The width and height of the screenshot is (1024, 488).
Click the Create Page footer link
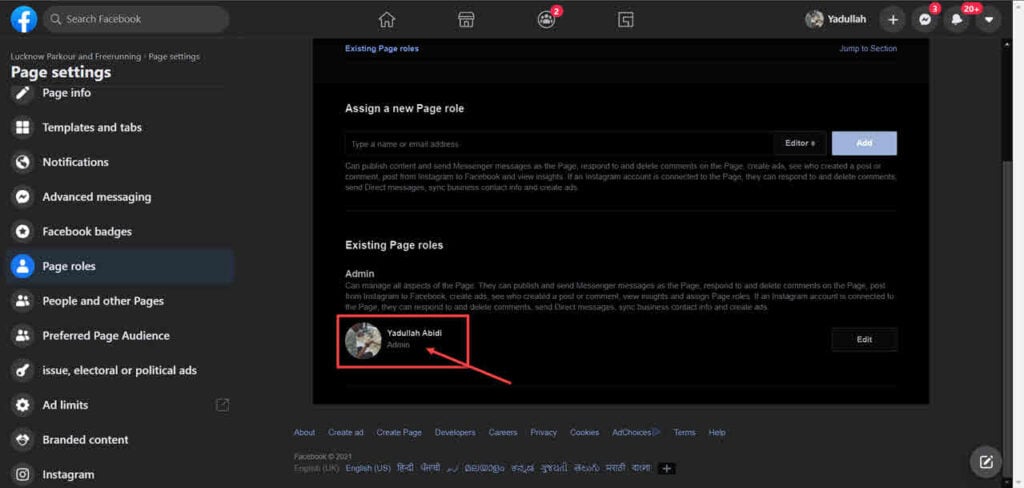(x=399, y=432)
